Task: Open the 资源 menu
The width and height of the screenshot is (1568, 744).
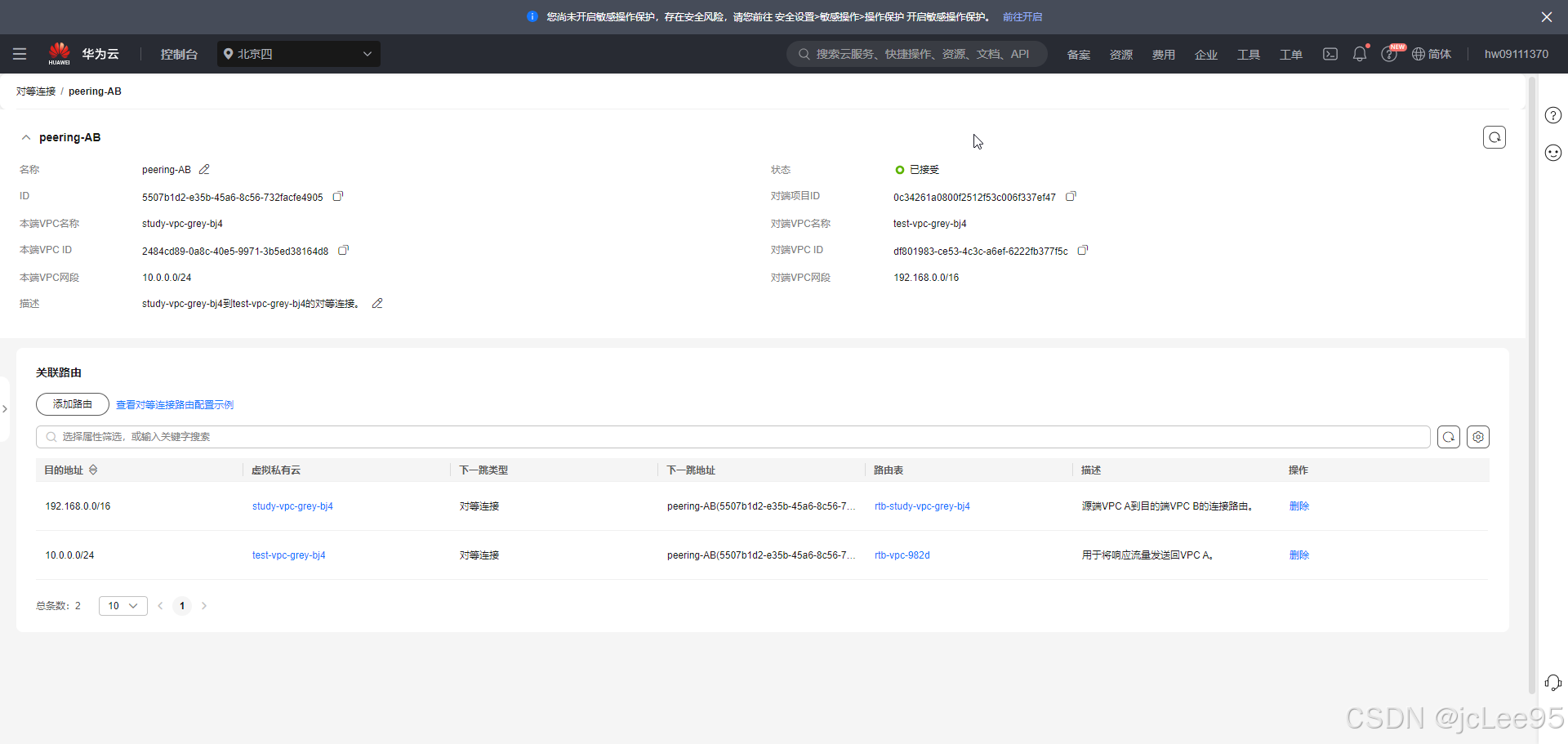Action: tap(1121, 55)
